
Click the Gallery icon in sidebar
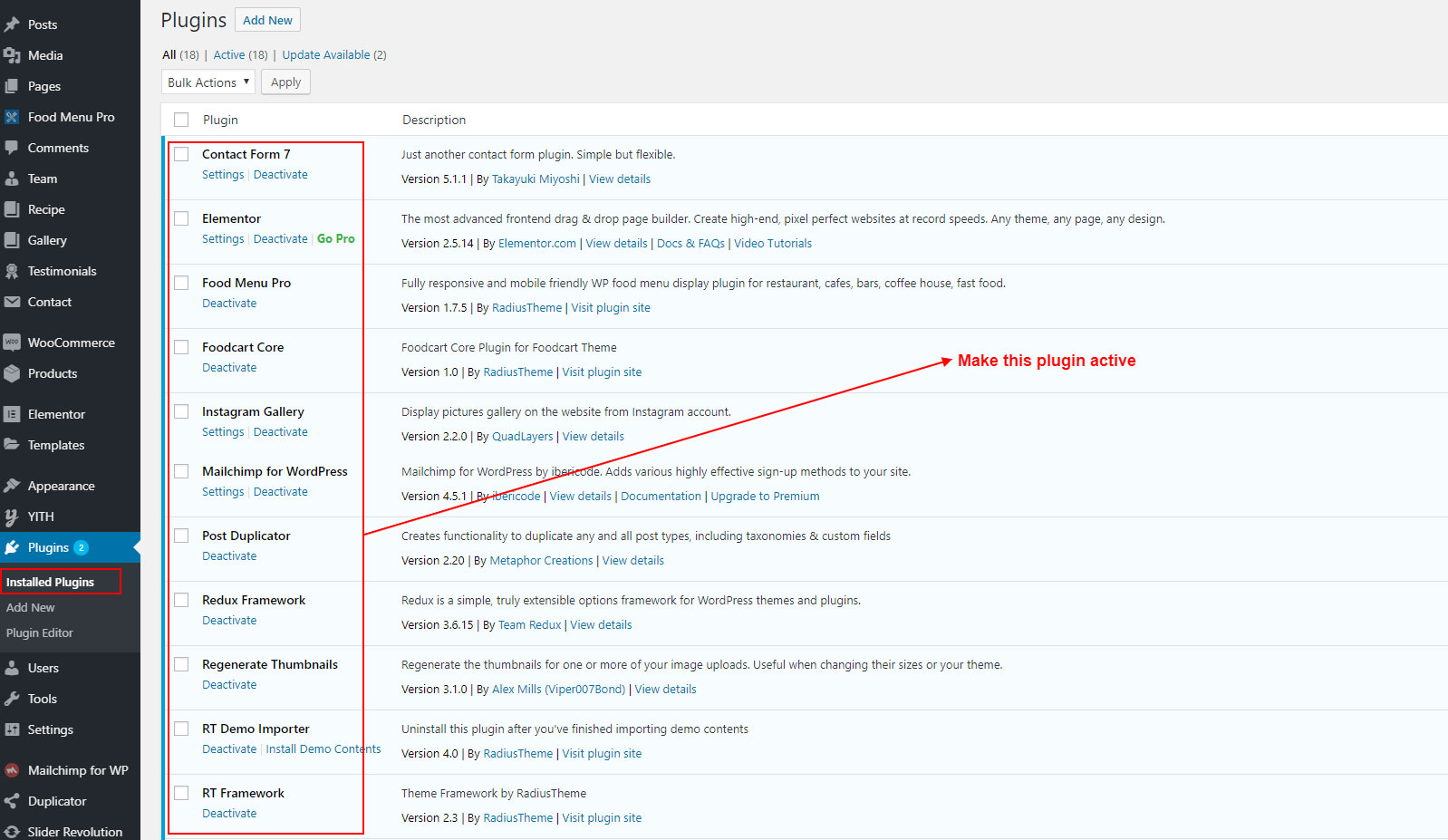click(x=12, y=240)
